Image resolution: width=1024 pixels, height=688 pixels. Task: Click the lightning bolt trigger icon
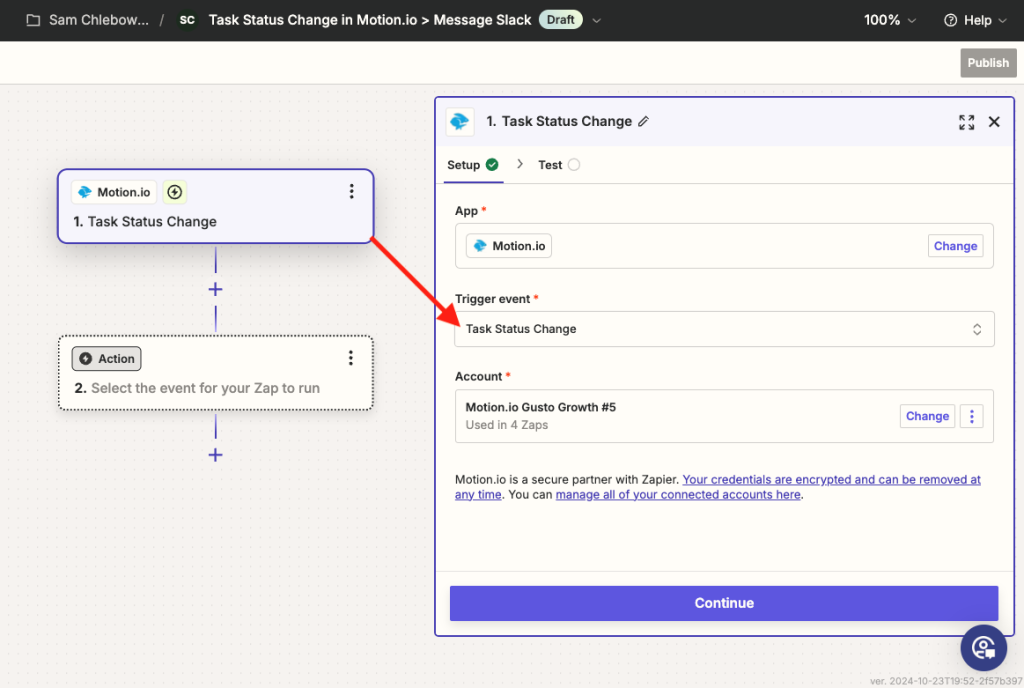click(x=174, y=192)
